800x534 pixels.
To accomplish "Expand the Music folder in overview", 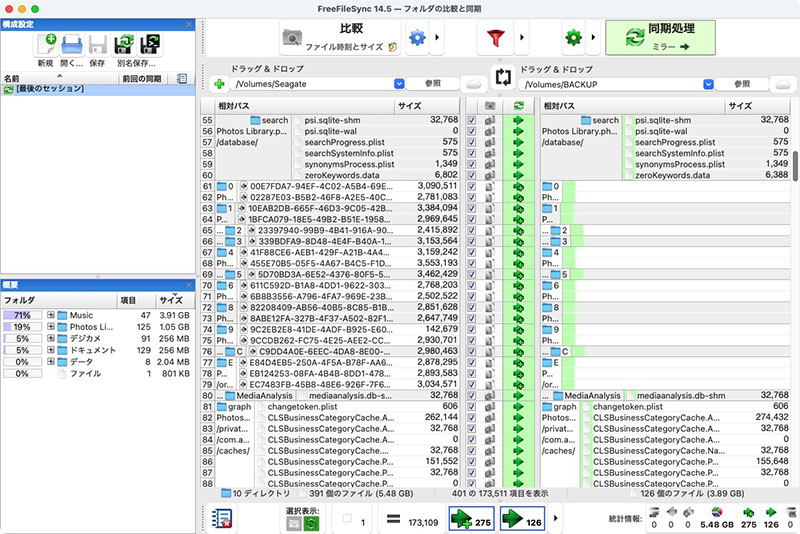I will (50, 316).
